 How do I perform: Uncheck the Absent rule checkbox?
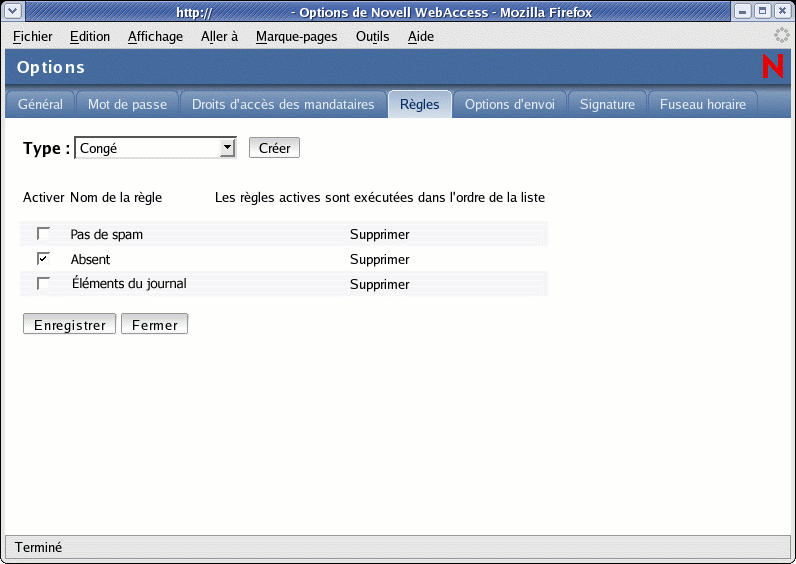(x=43, y=258)
